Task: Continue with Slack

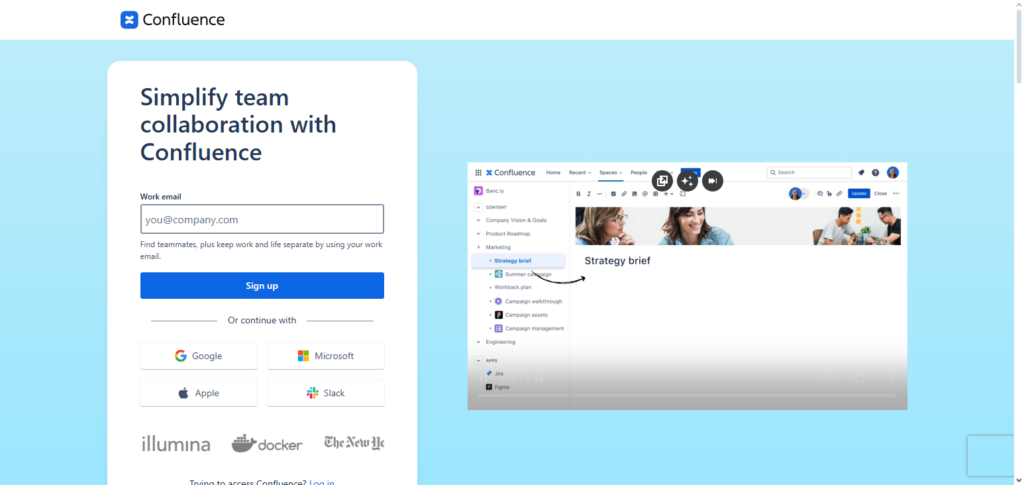Action: click(x=325, y=393)
